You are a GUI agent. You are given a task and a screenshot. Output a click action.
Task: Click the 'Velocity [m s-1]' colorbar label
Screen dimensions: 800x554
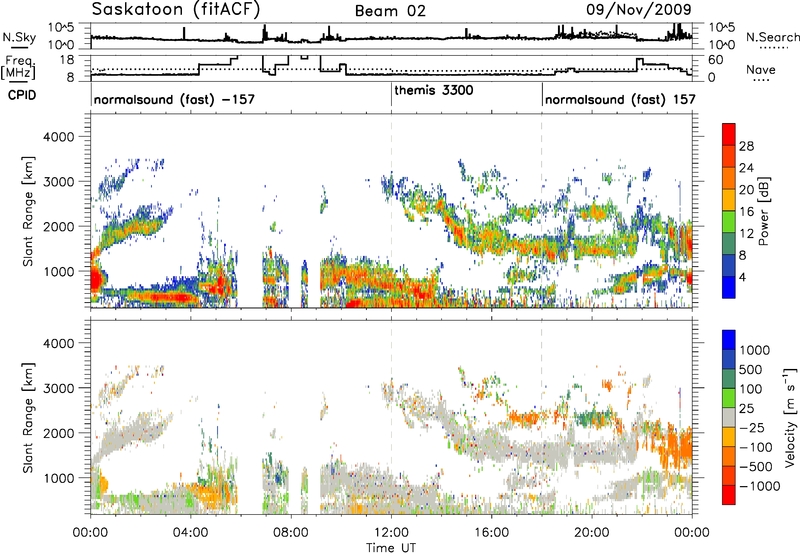coord(790,417)
